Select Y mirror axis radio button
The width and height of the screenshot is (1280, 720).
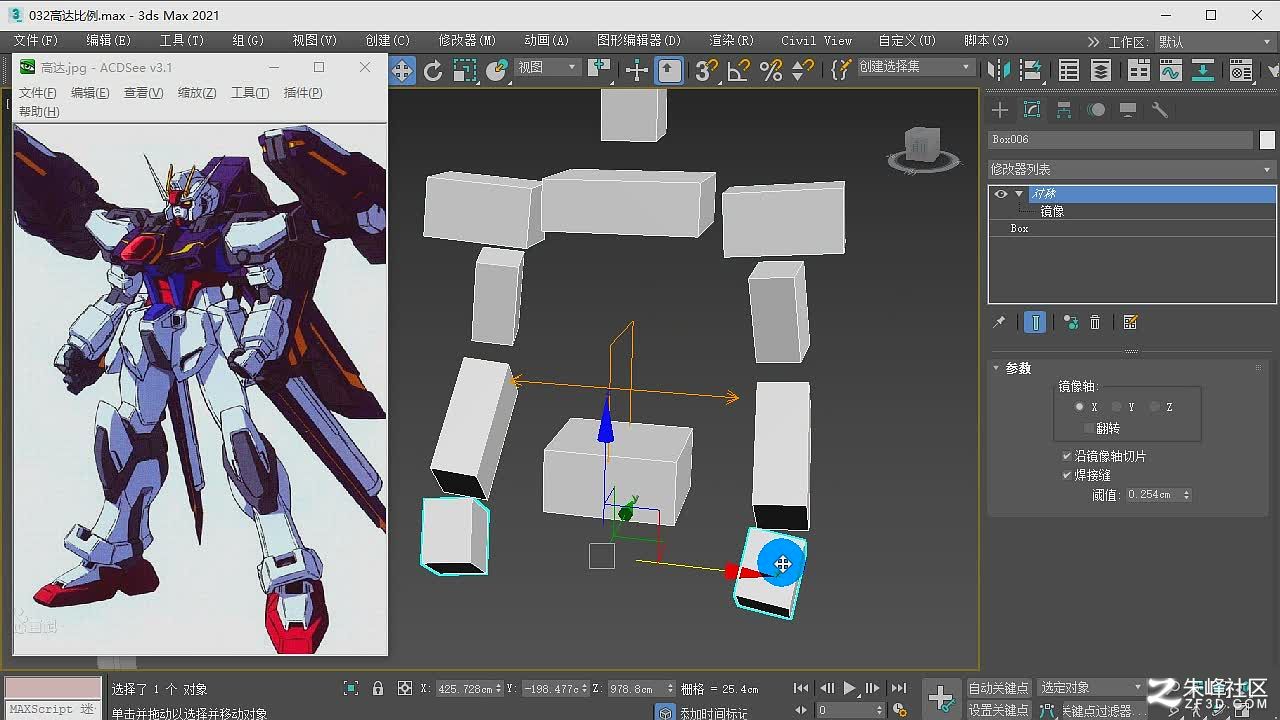(1116, 407)
